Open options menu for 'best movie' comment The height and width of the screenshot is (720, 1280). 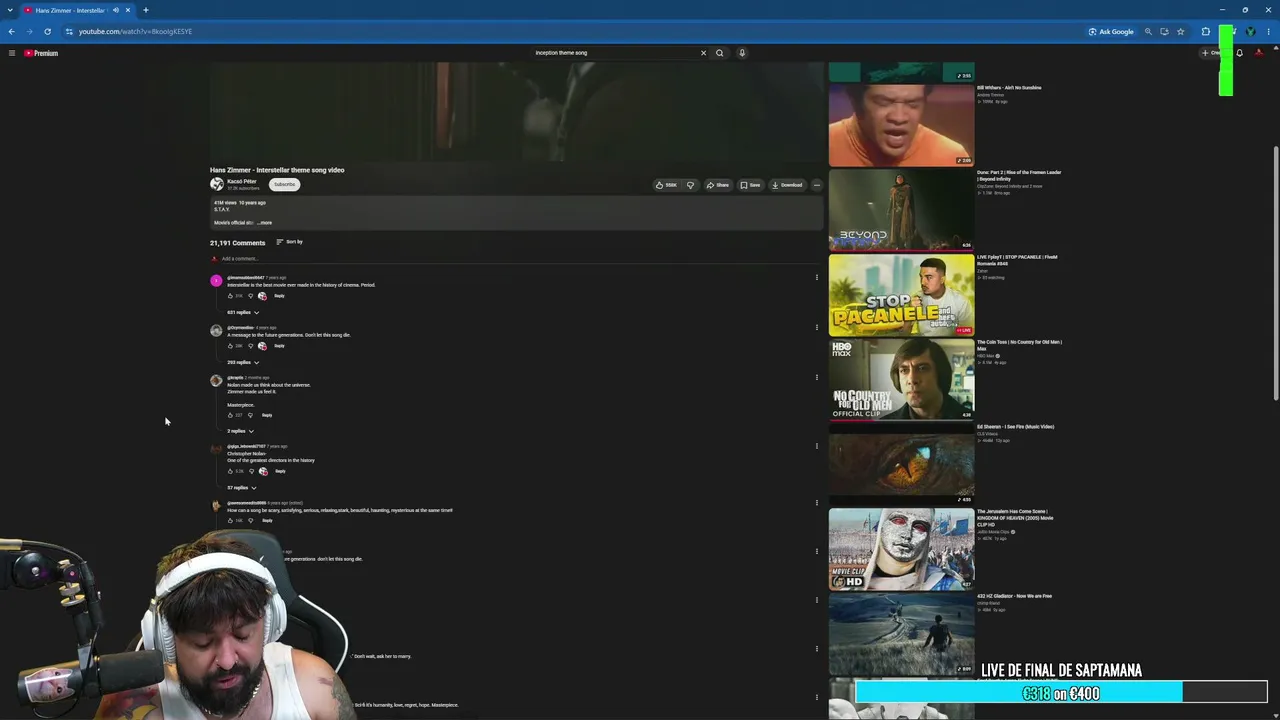tap(816, 278)
